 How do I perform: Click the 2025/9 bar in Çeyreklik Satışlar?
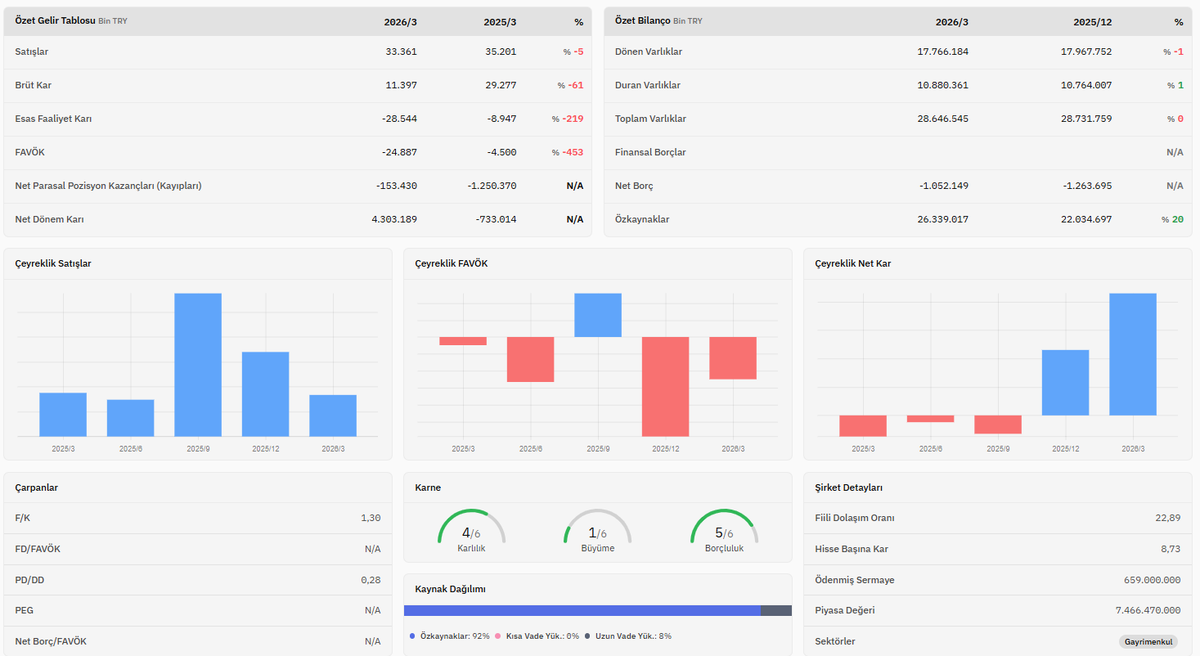coord(198,365)
